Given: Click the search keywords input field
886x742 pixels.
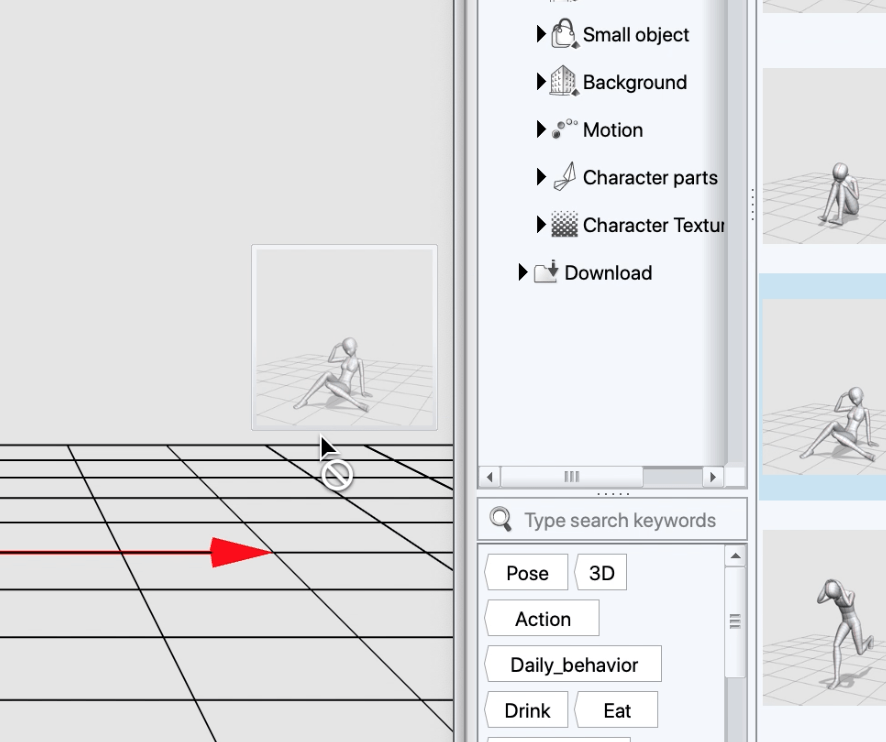Looking at the screenshot, I should click(x=610, y=519).
